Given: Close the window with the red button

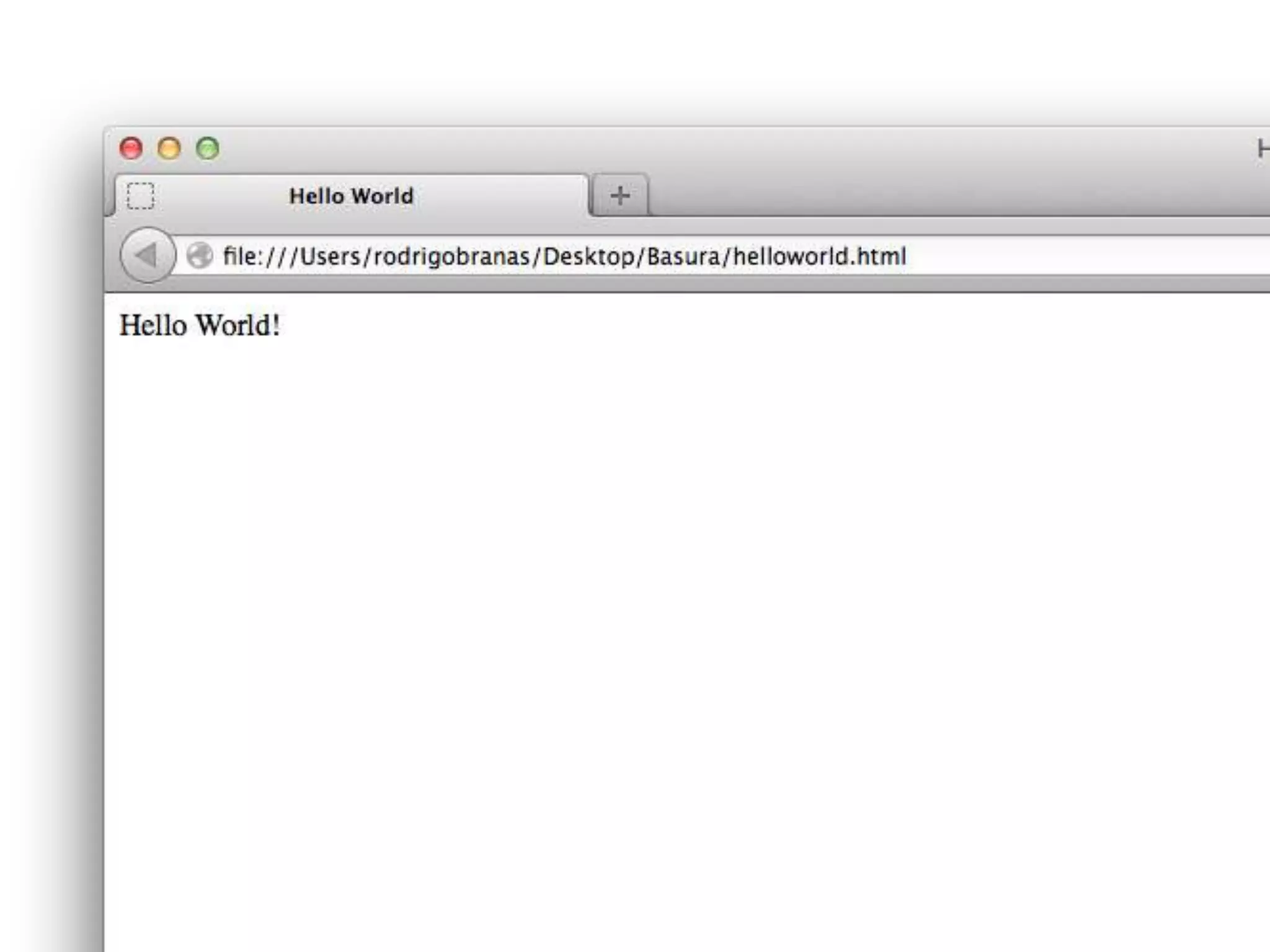Looking at the screenshot, I should click(x=131, y=149).
